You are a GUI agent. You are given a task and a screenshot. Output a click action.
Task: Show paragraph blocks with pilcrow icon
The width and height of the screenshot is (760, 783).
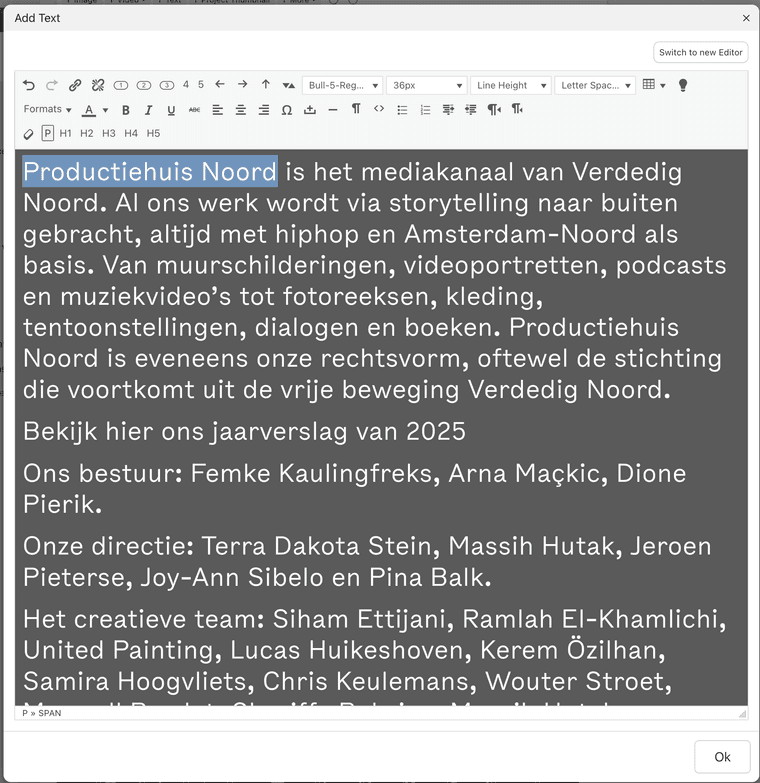[x=356, y=108]
